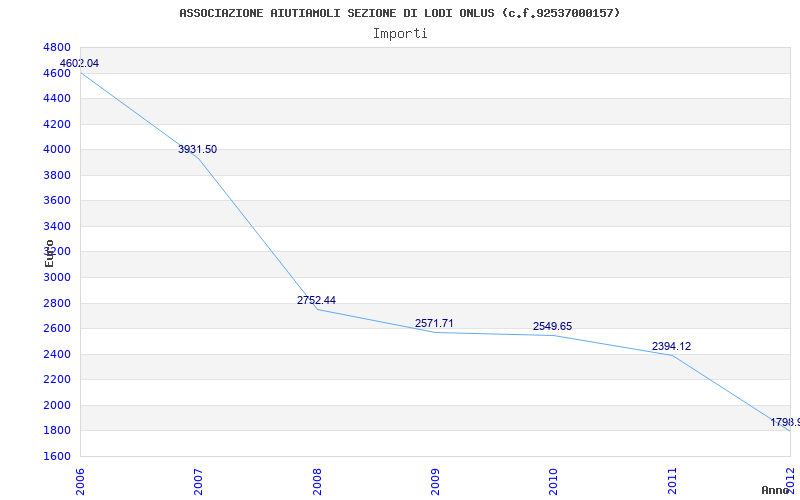
Task: Click the chart title ASSOCIAZIONE AIUTIAMOLI SEZIONE DI LODI
Action: pos(399,13)
